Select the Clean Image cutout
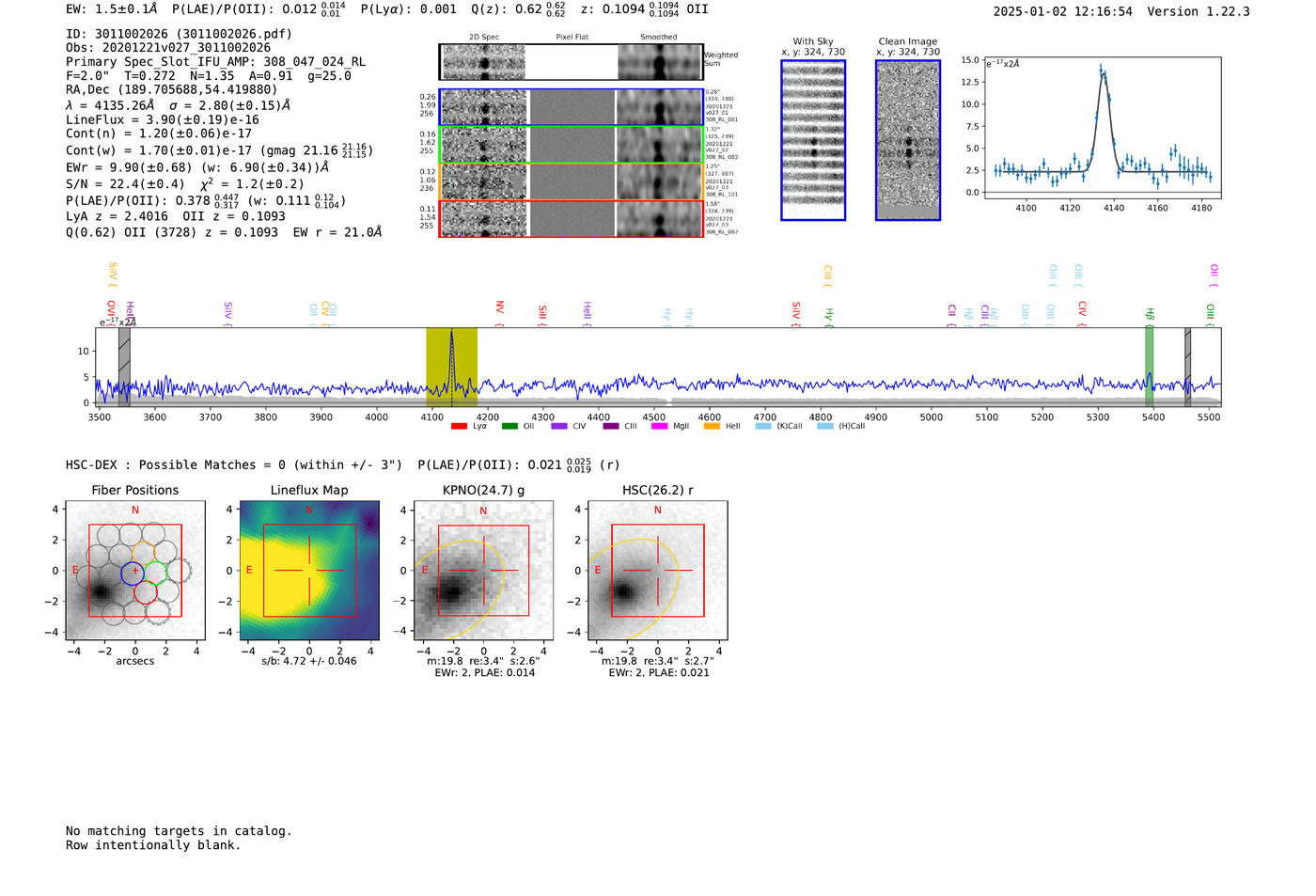Viewport: 1316px width, 896px height. pyautogui.click(x=908, y=140)
